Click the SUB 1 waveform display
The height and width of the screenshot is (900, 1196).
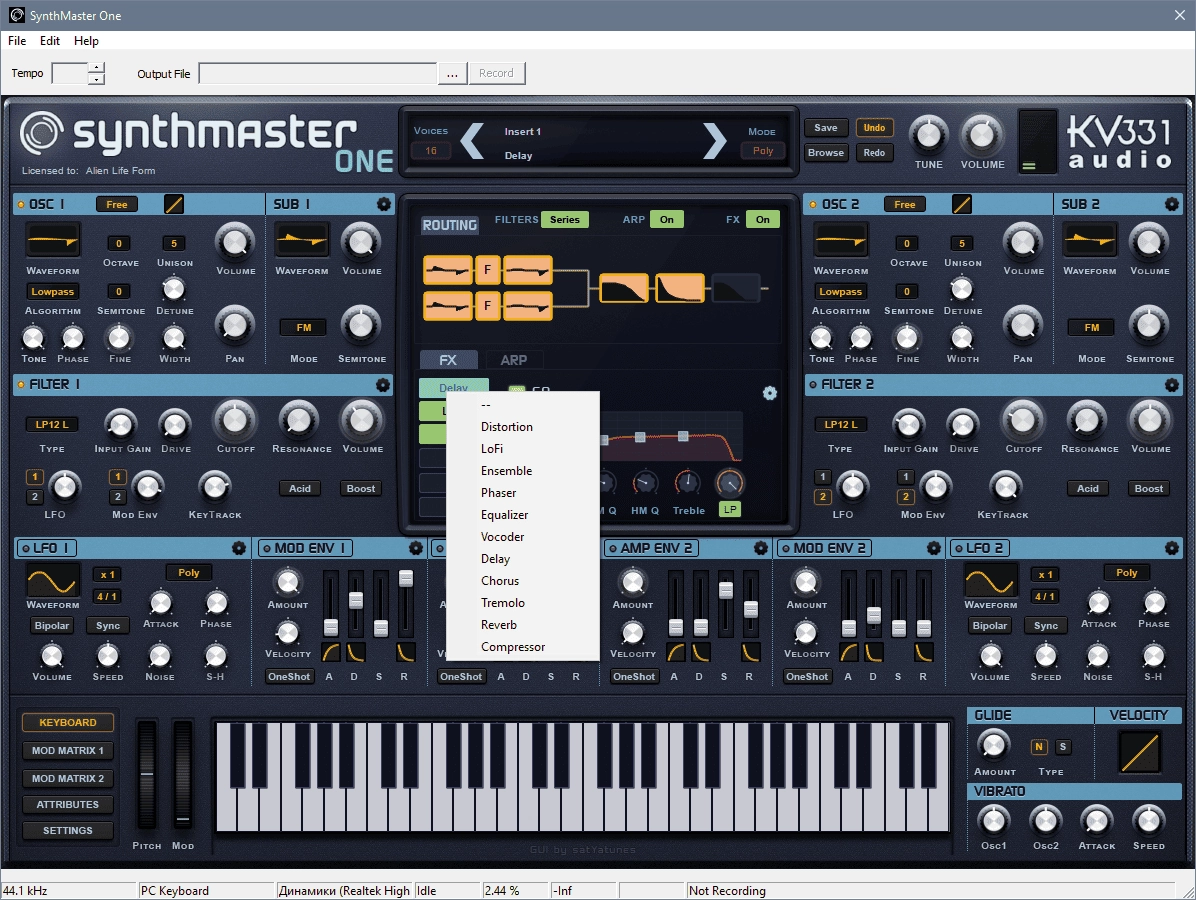(302, 242)
